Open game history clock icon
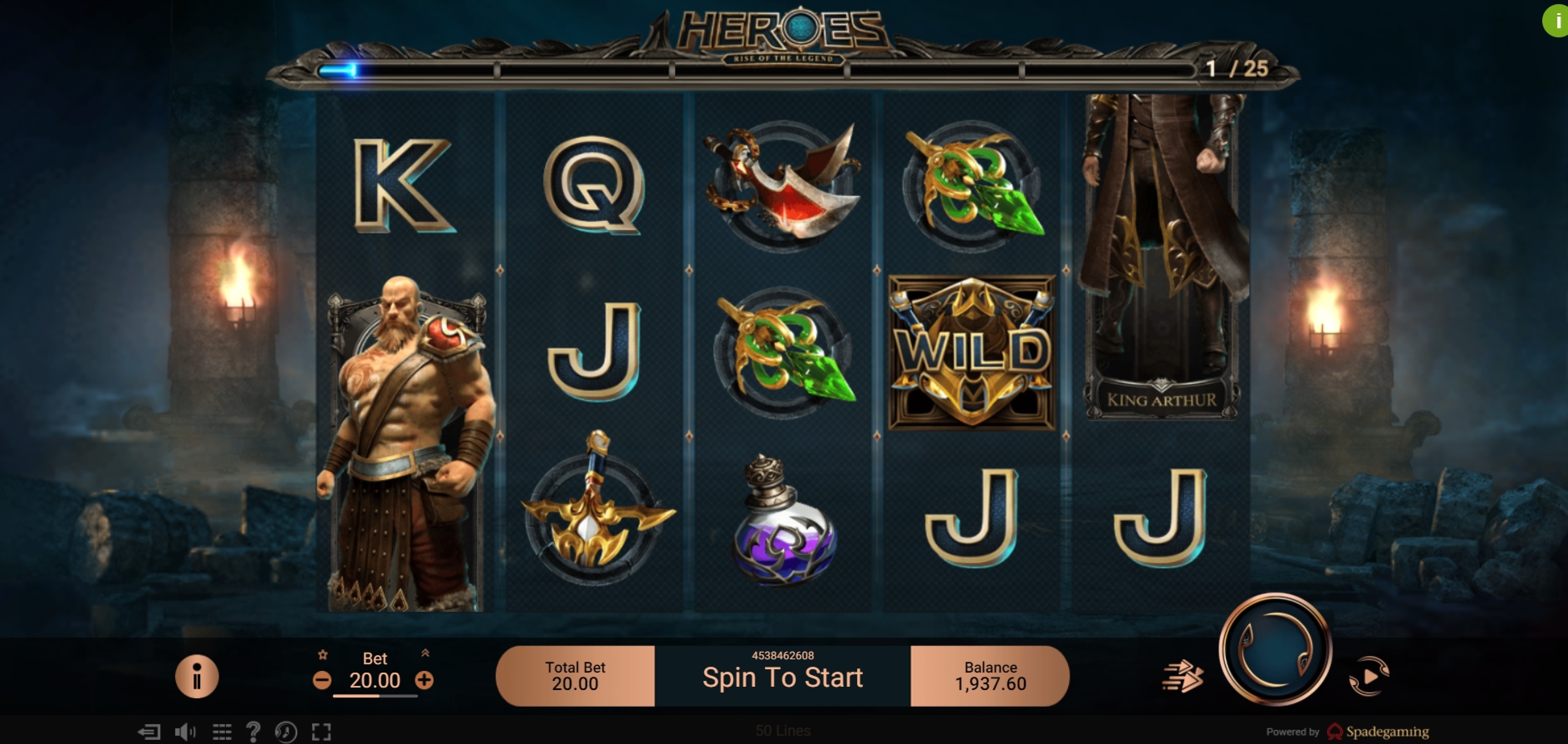 [285, 731]
